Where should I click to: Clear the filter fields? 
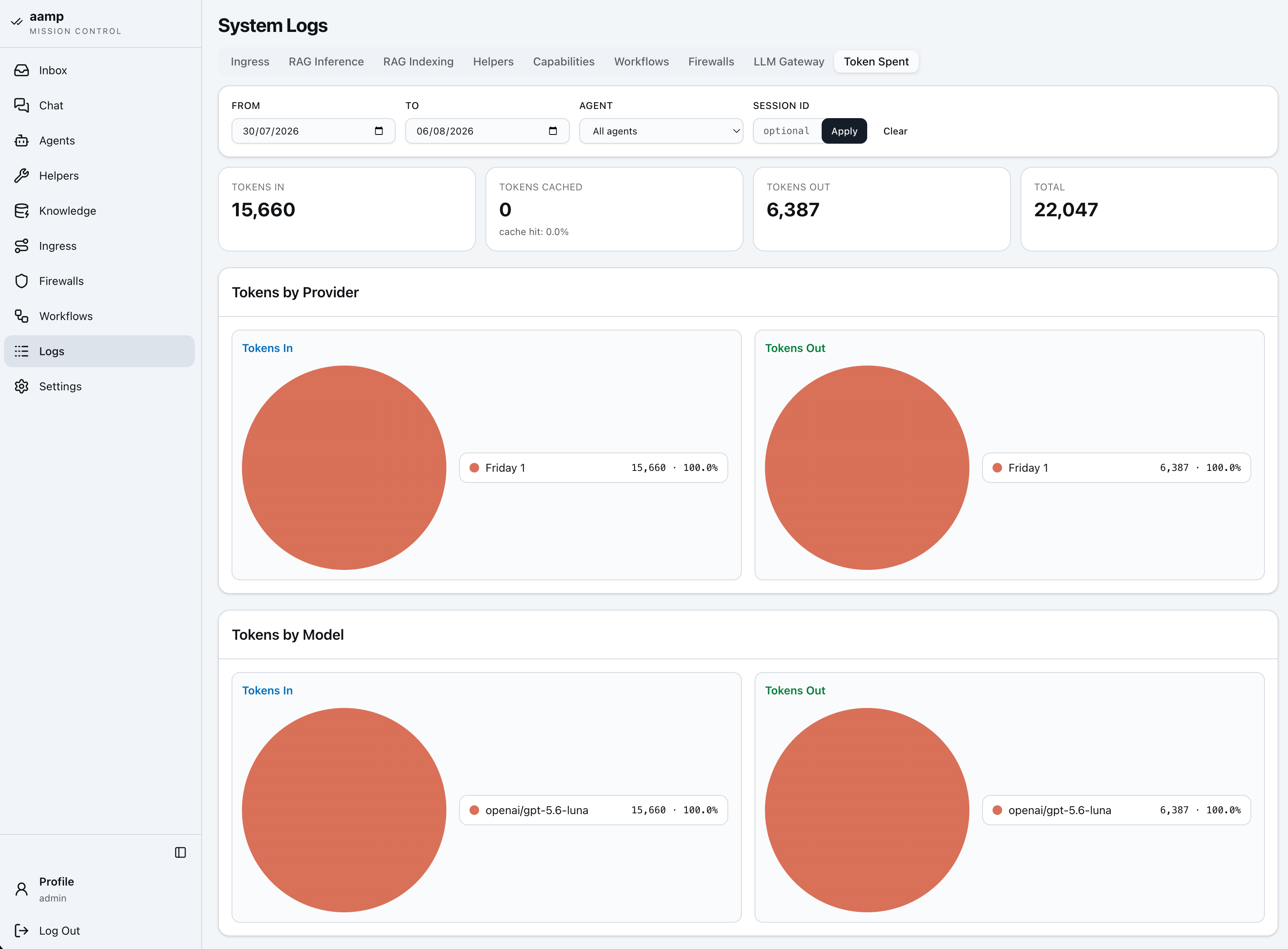tap(895, 131)
